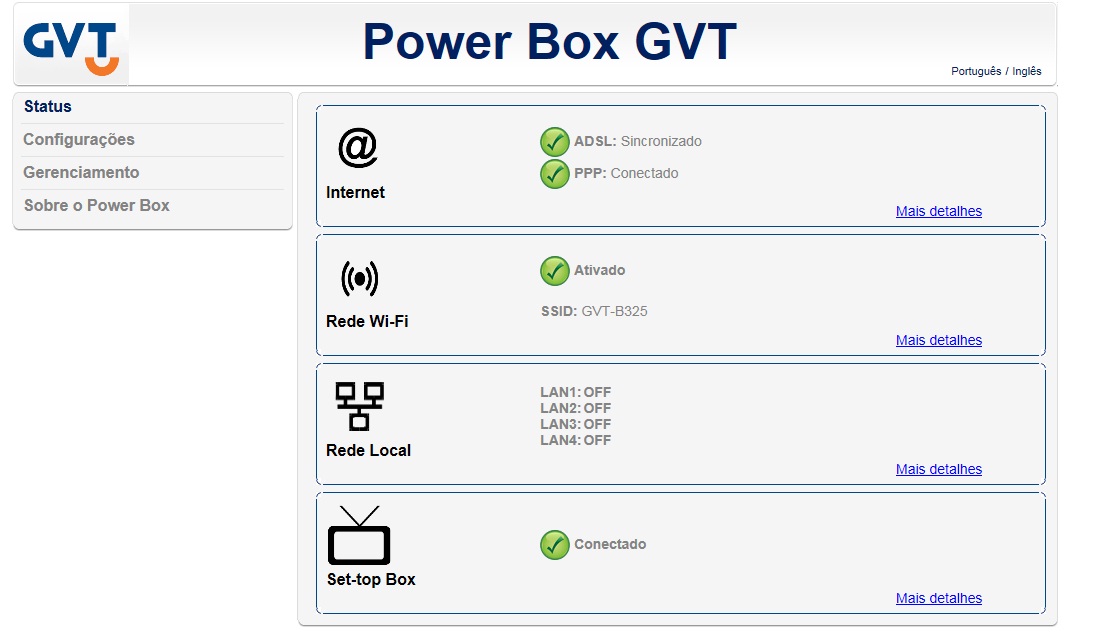Open Mais detalhes for Rede Local
Image resolution: width=1109 pixels, height=637 pixels.
coord(939,469)
